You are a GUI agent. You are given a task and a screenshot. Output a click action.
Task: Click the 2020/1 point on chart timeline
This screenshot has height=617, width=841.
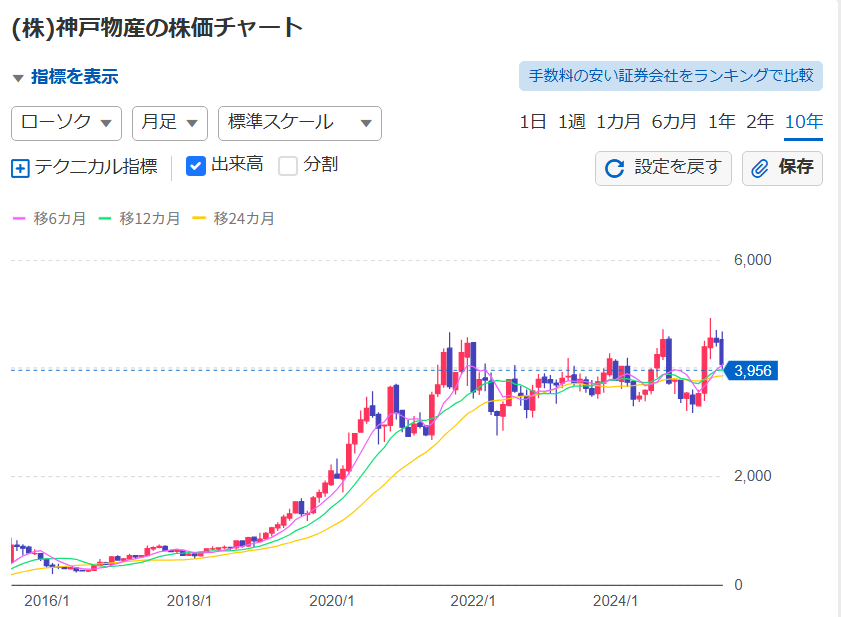(x=332, y=601)
